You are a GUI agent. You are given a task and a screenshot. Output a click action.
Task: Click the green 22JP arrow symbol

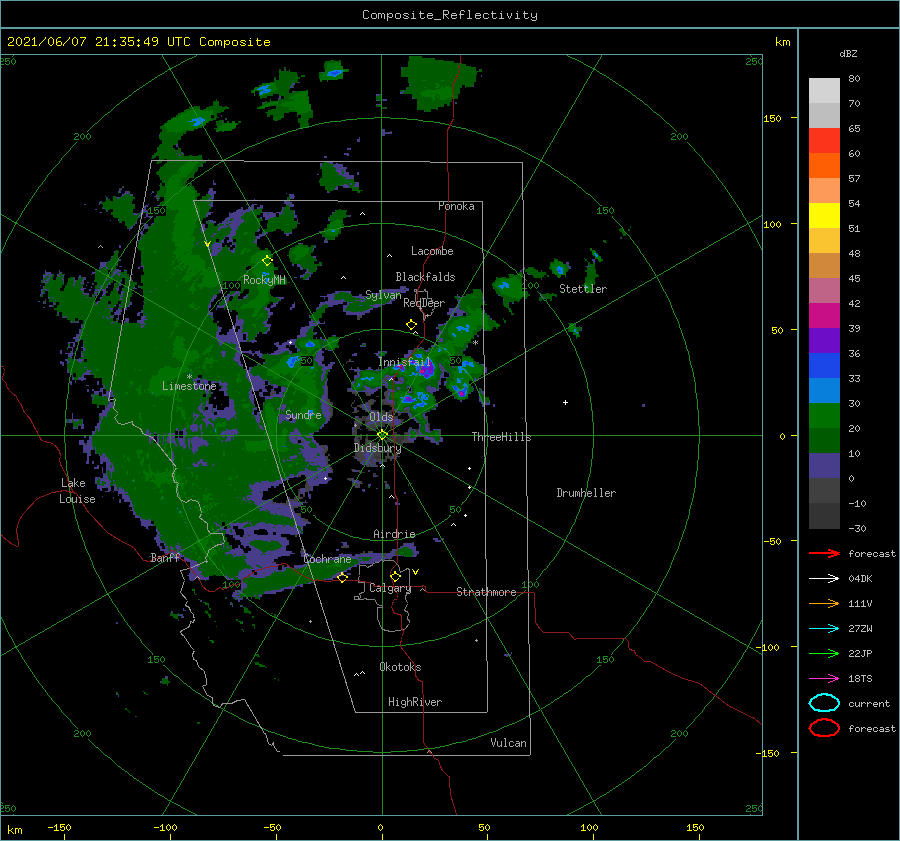(824, 653)
